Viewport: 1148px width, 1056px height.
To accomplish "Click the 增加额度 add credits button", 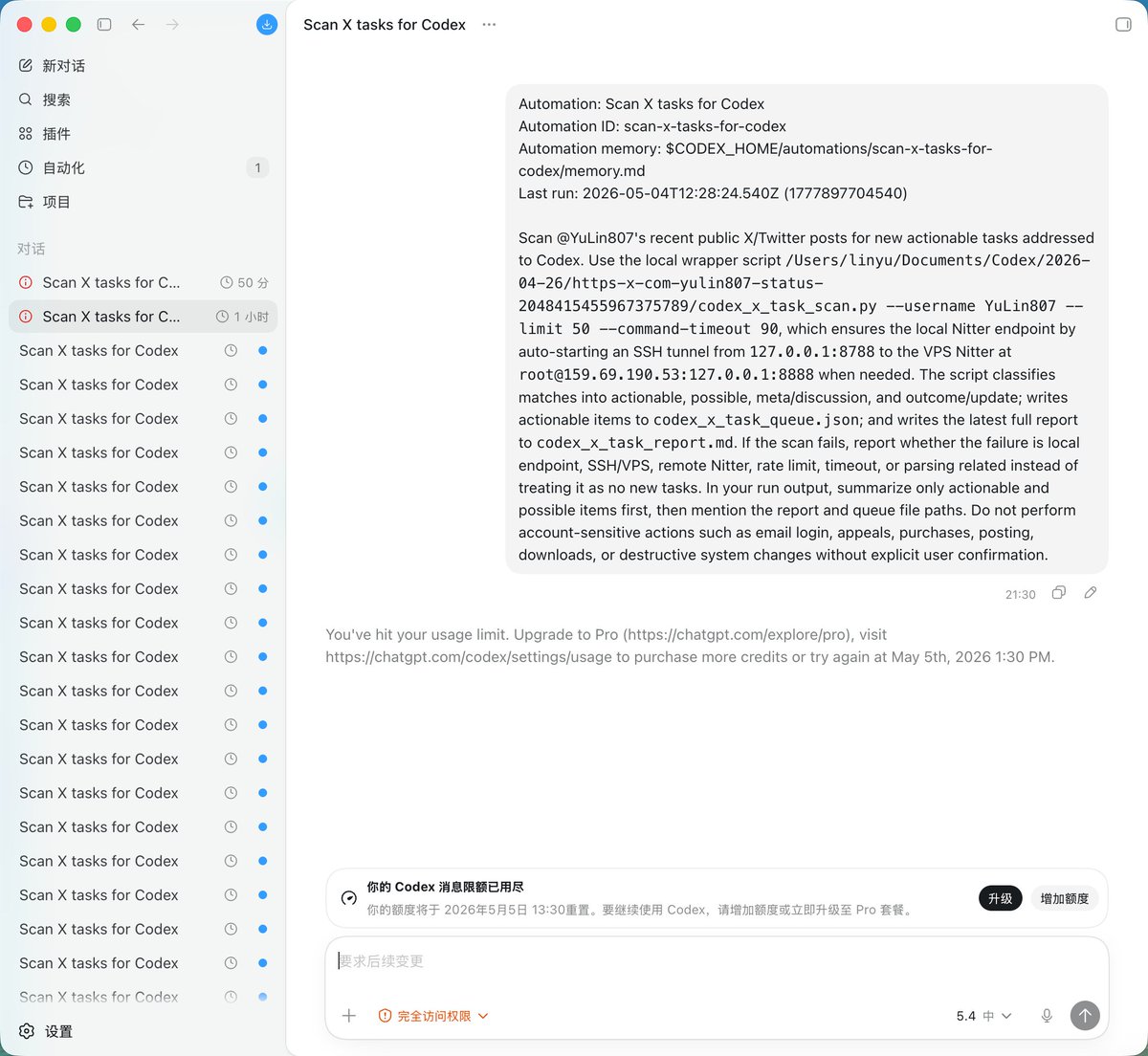I will click(x=1064, y=898).
